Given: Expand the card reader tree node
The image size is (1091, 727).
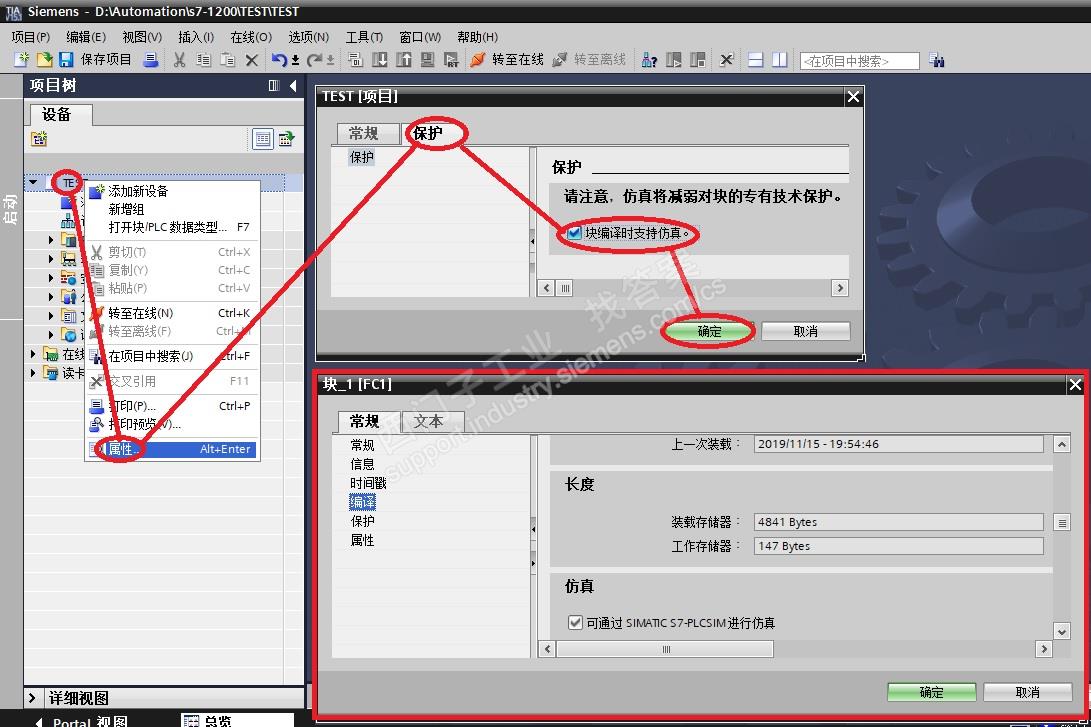Looking at the screenshot, I should pos(33,373).
